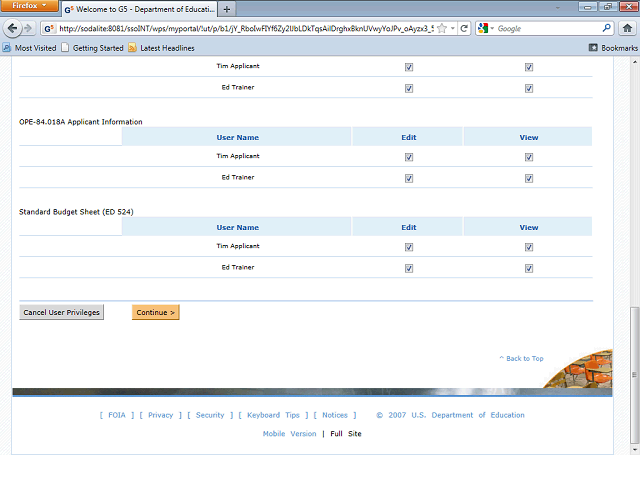640x480 pixels.
Task: Uncheck Ed Trainer Edit for Standard Budget Sheet
Action: [409, 268]
